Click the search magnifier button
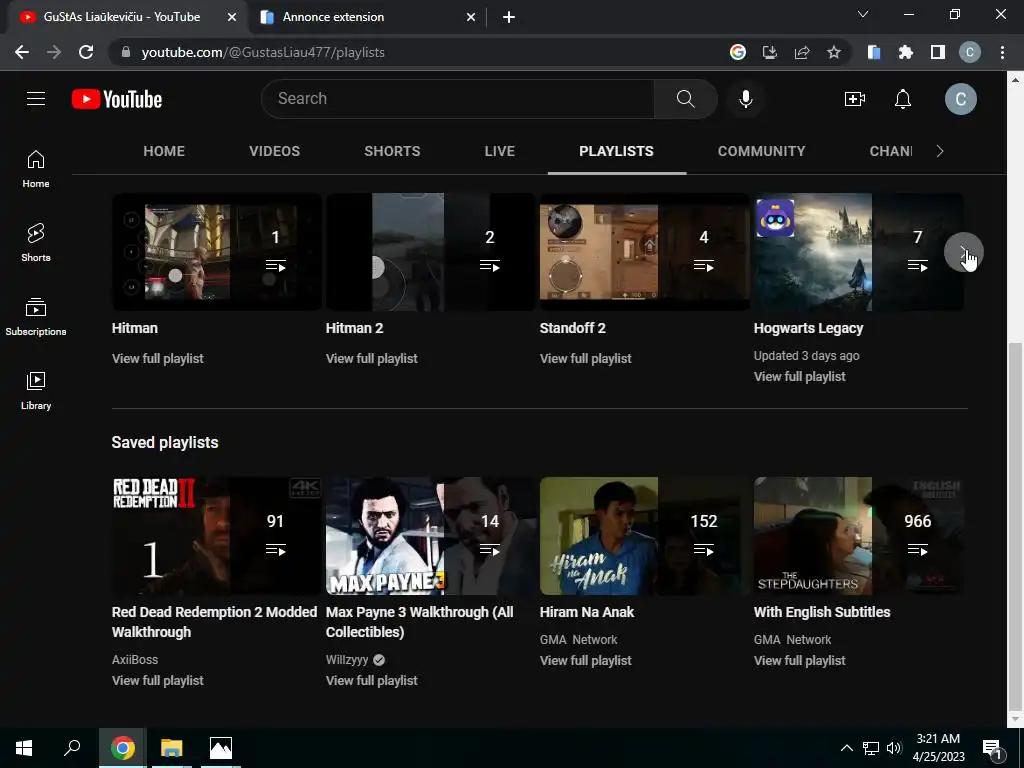 [x=686, y=99]
